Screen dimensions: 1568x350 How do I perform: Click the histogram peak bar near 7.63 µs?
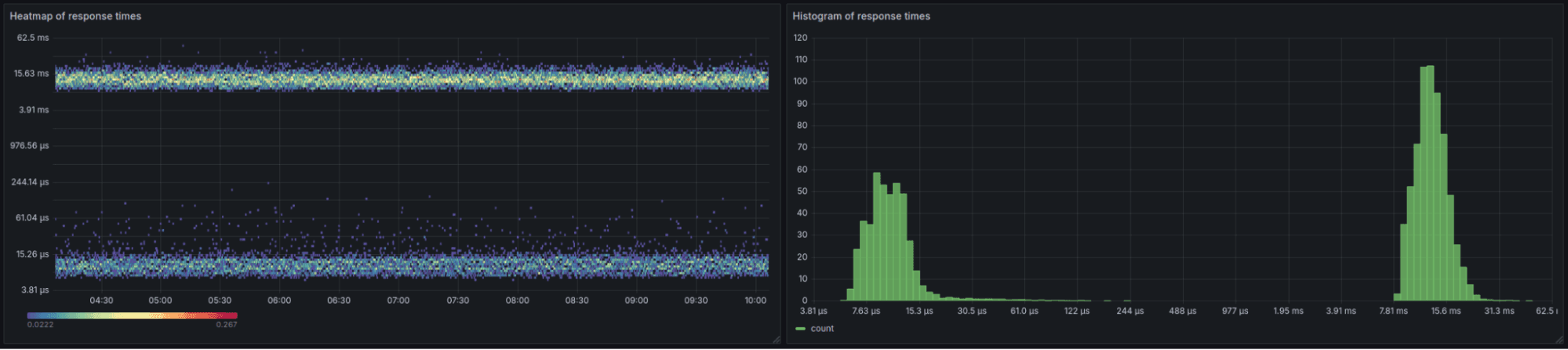877,236
